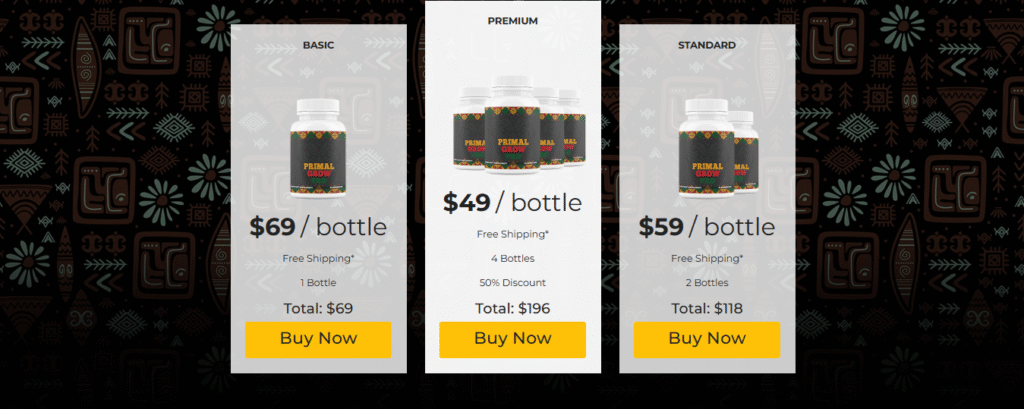This screenshot has width=1024, height=409.
Task: Click Free Shipping* text in Standard card
Action: (707, 258)
